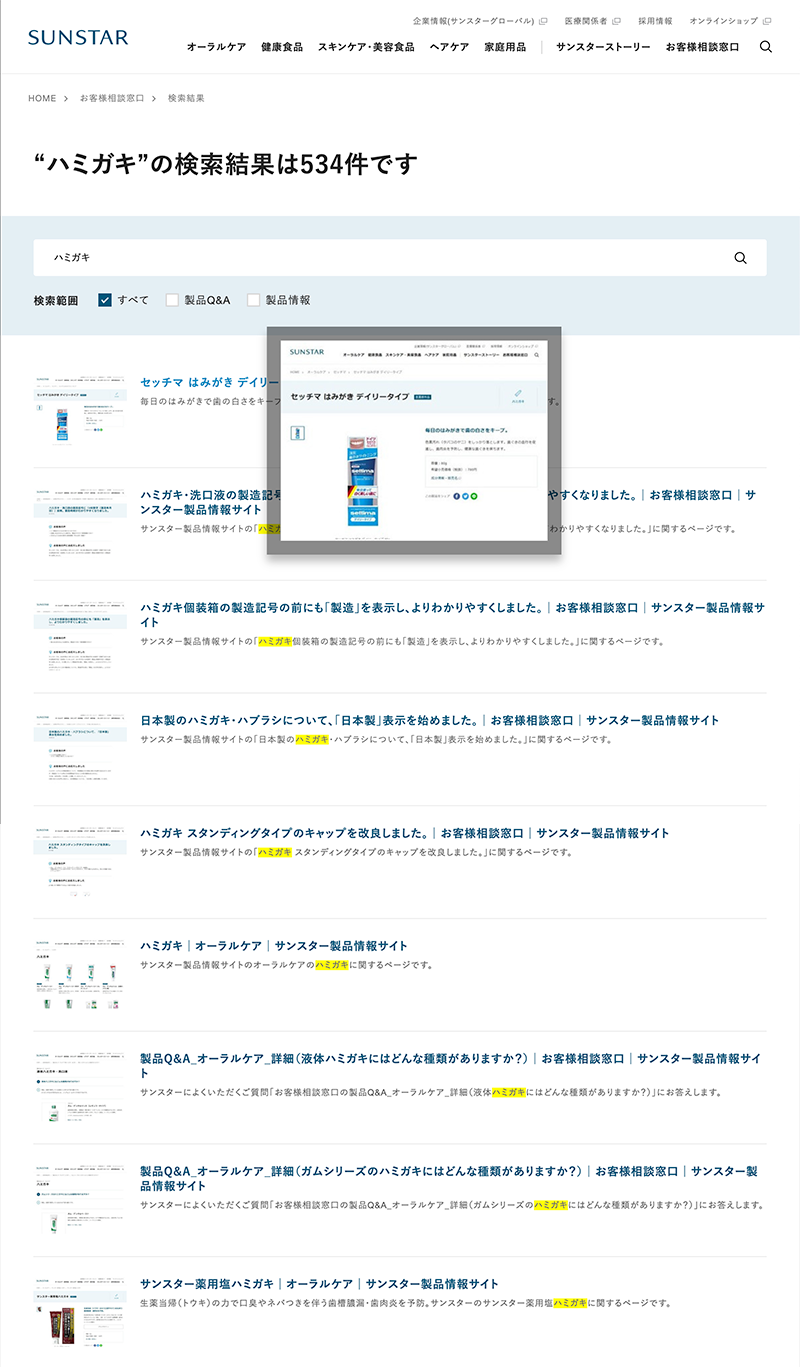Open 企業情報(サンスターグローバル) link

pyautogui.click(x=474, y=21)
